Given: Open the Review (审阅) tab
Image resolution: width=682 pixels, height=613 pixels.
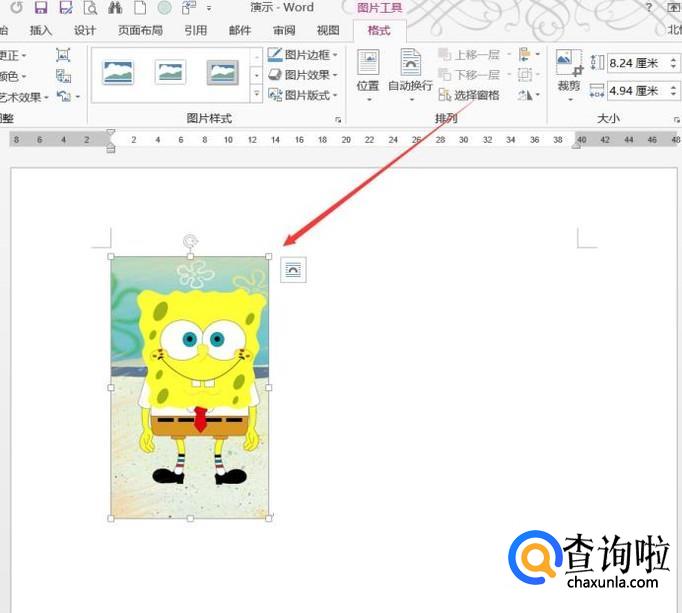Looking at the screenshot, I should tap(284, 31).
